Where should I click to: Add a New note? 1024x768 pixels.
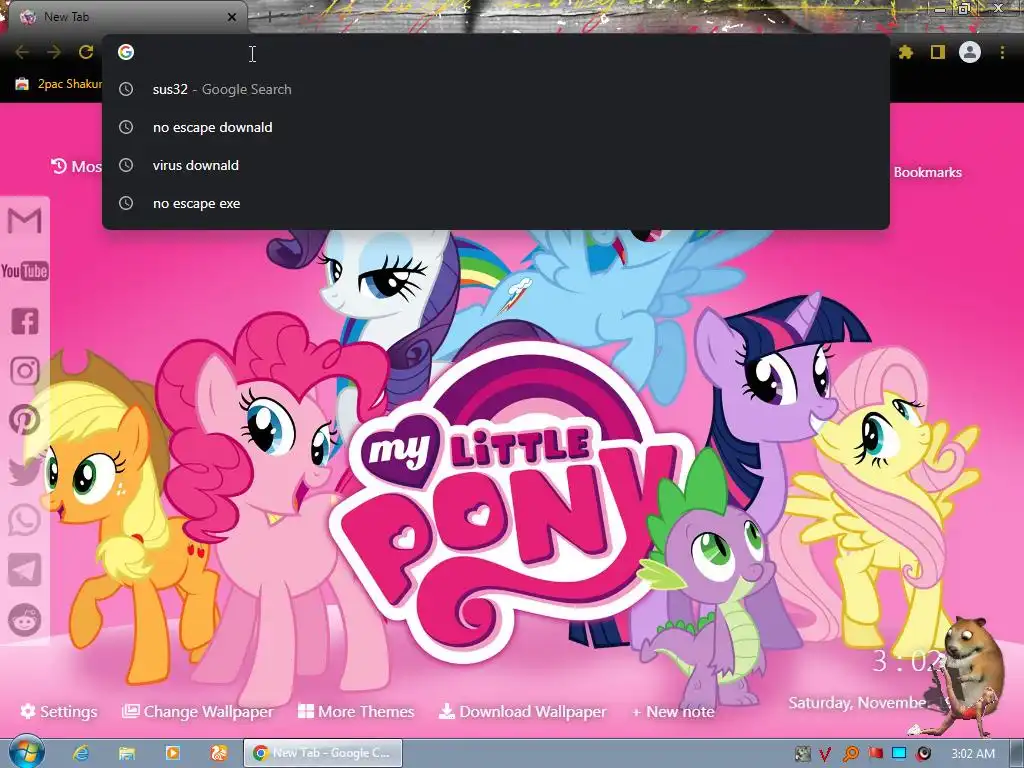[673, 711]
